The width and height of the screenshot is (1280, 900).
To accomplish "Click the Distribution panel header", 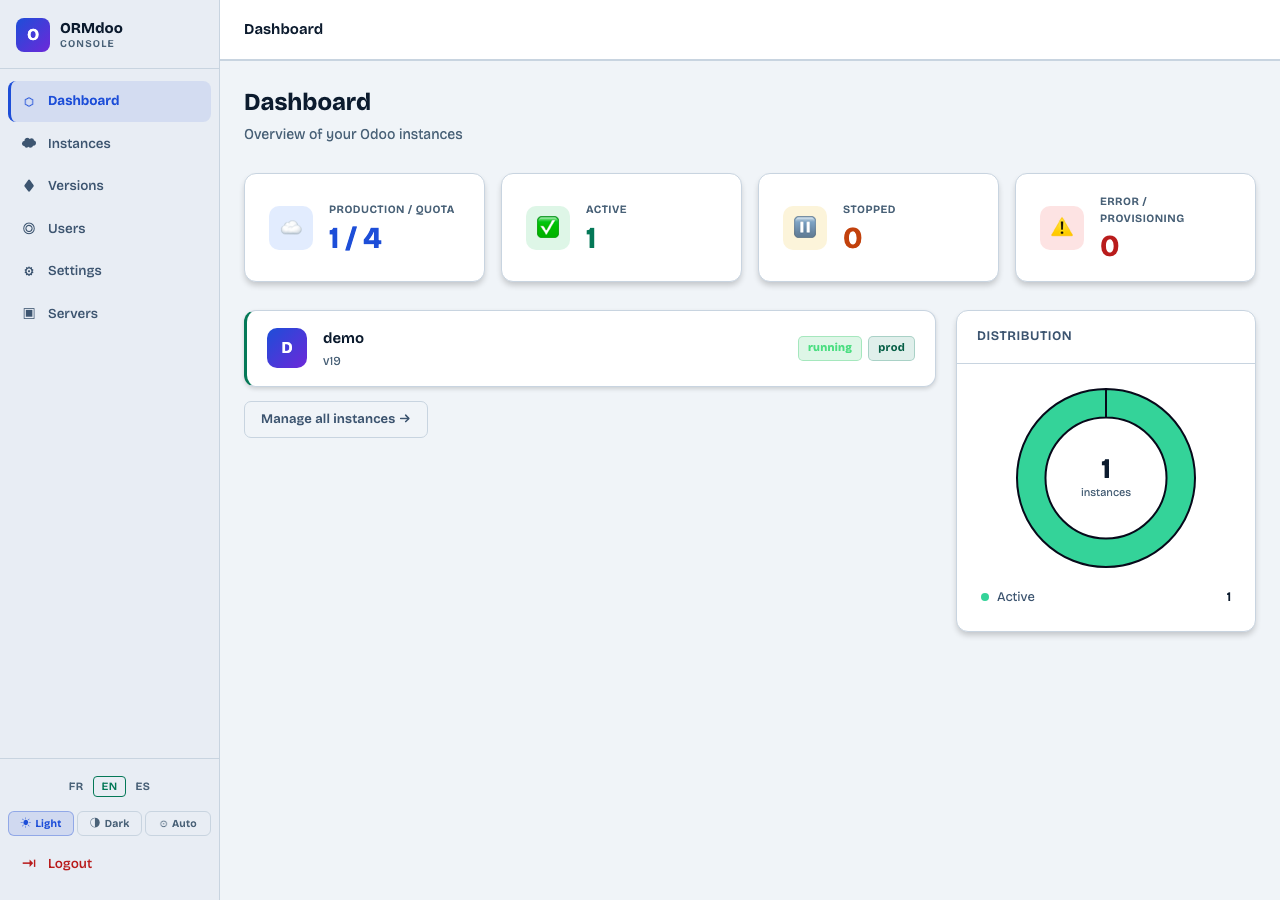I will click(x=1106, y=337).
